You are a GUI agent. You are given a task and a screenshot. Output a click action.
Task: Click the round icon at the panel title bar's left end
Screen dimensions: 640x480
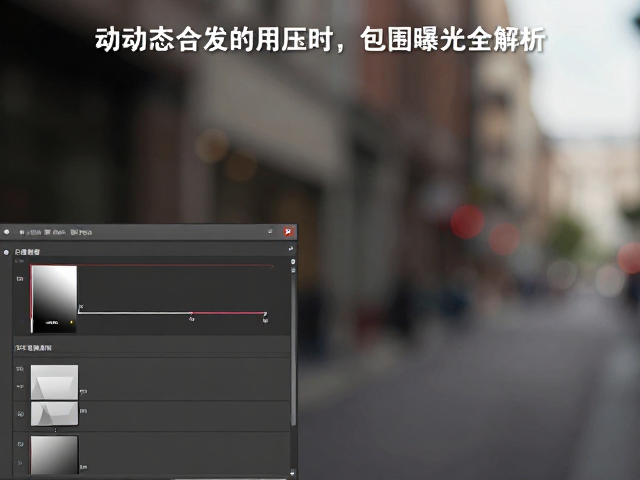(7, 232)
